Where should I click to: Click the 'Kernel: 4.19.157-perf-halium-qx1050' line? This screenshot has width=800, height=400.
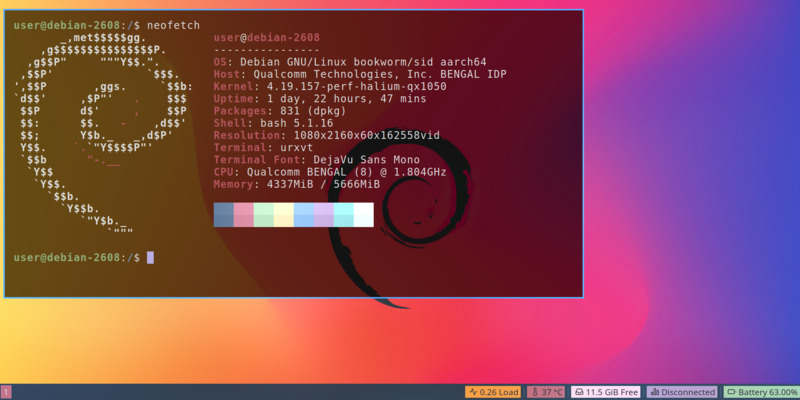330,87
